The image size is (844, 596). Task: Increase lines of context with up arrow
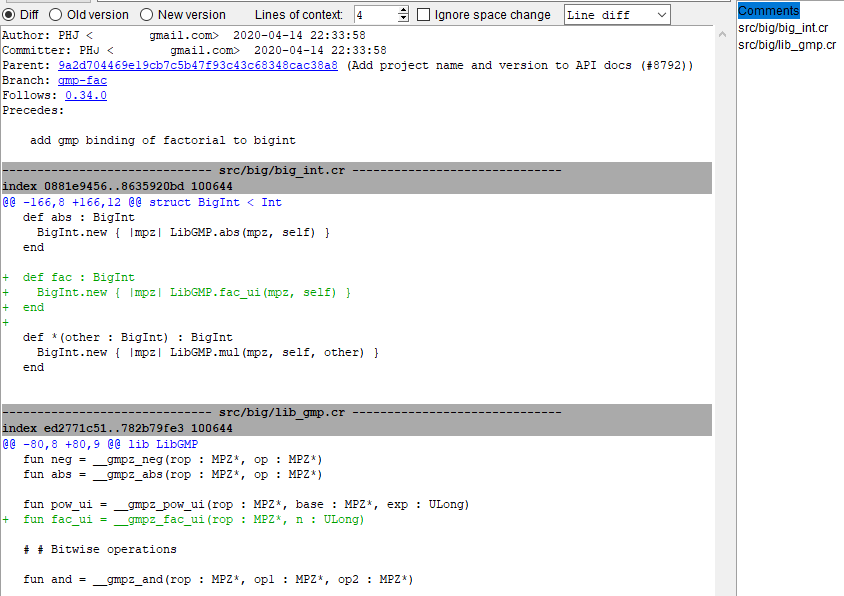[x=403, y=10]
